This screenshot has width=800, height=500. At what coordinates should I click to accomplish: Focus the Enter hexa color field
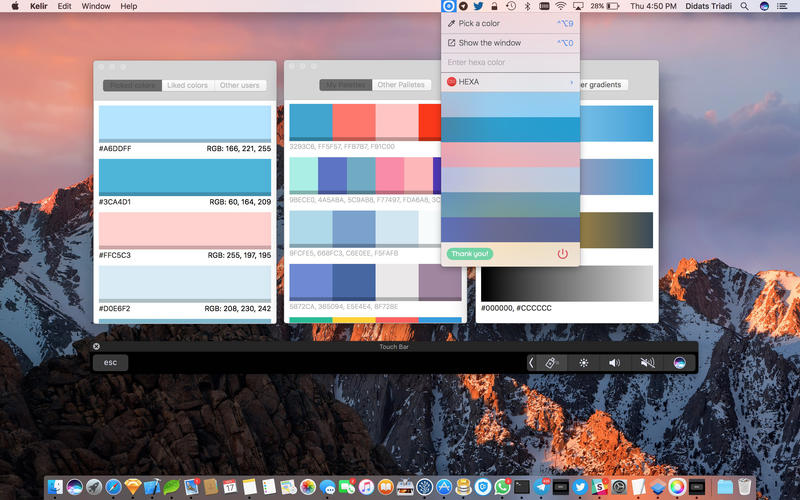510,62
